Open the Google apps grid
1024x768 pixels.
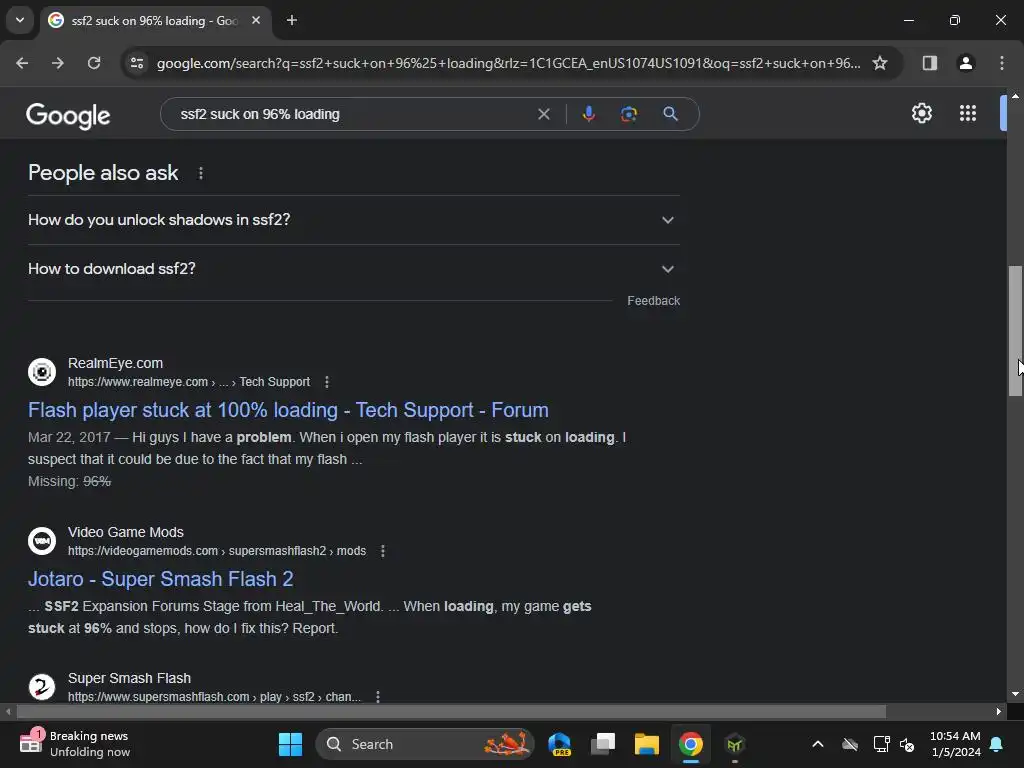click(968, 114)
